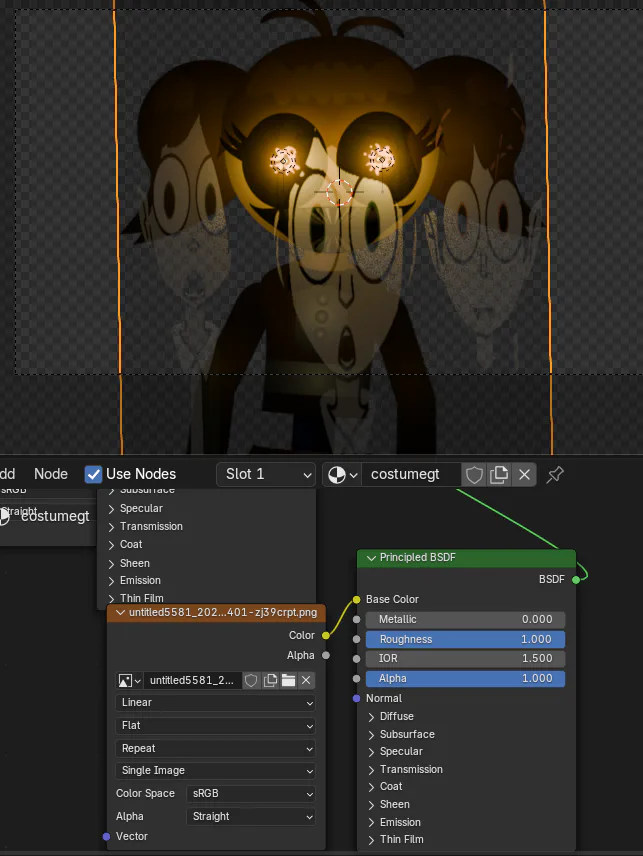
Task: Click the Alpha output socket of image node
Action: pyautogui.click(x=326, y=655)
